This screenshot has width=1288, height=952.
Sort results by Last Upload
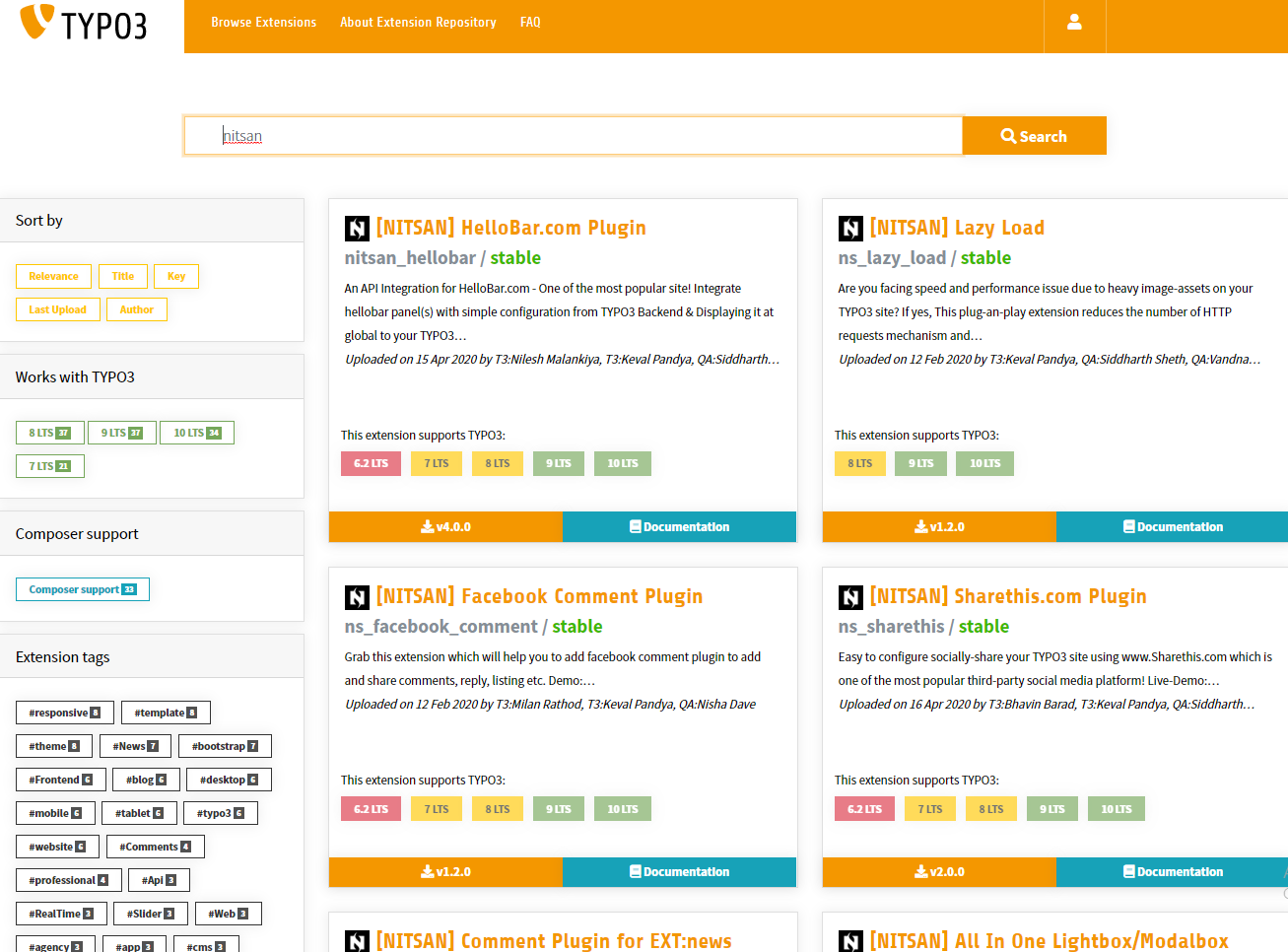pyautogui.click(x=57, y=308)
